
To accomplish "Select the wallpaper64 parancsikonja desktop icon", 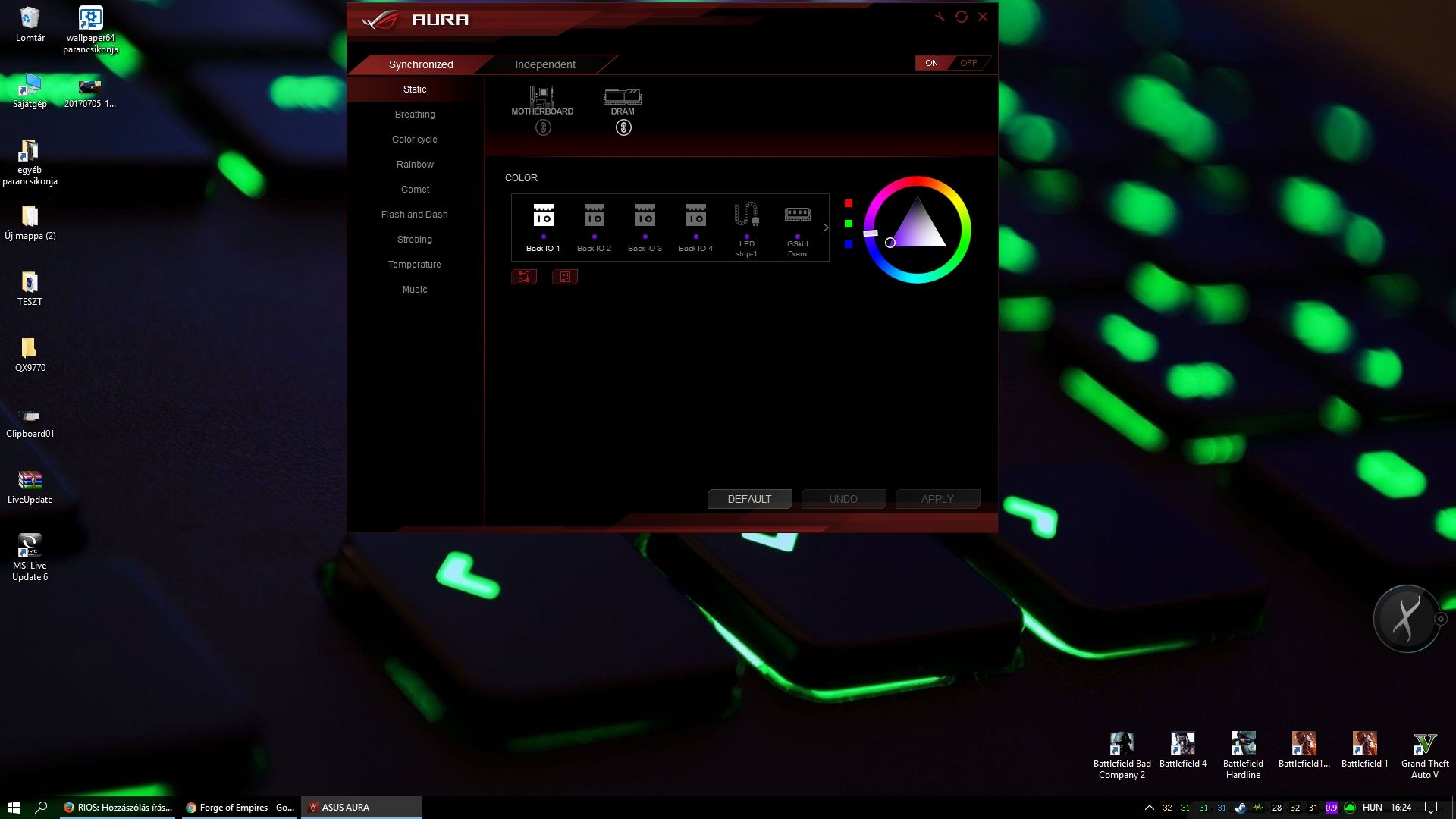I will (90, 30).
